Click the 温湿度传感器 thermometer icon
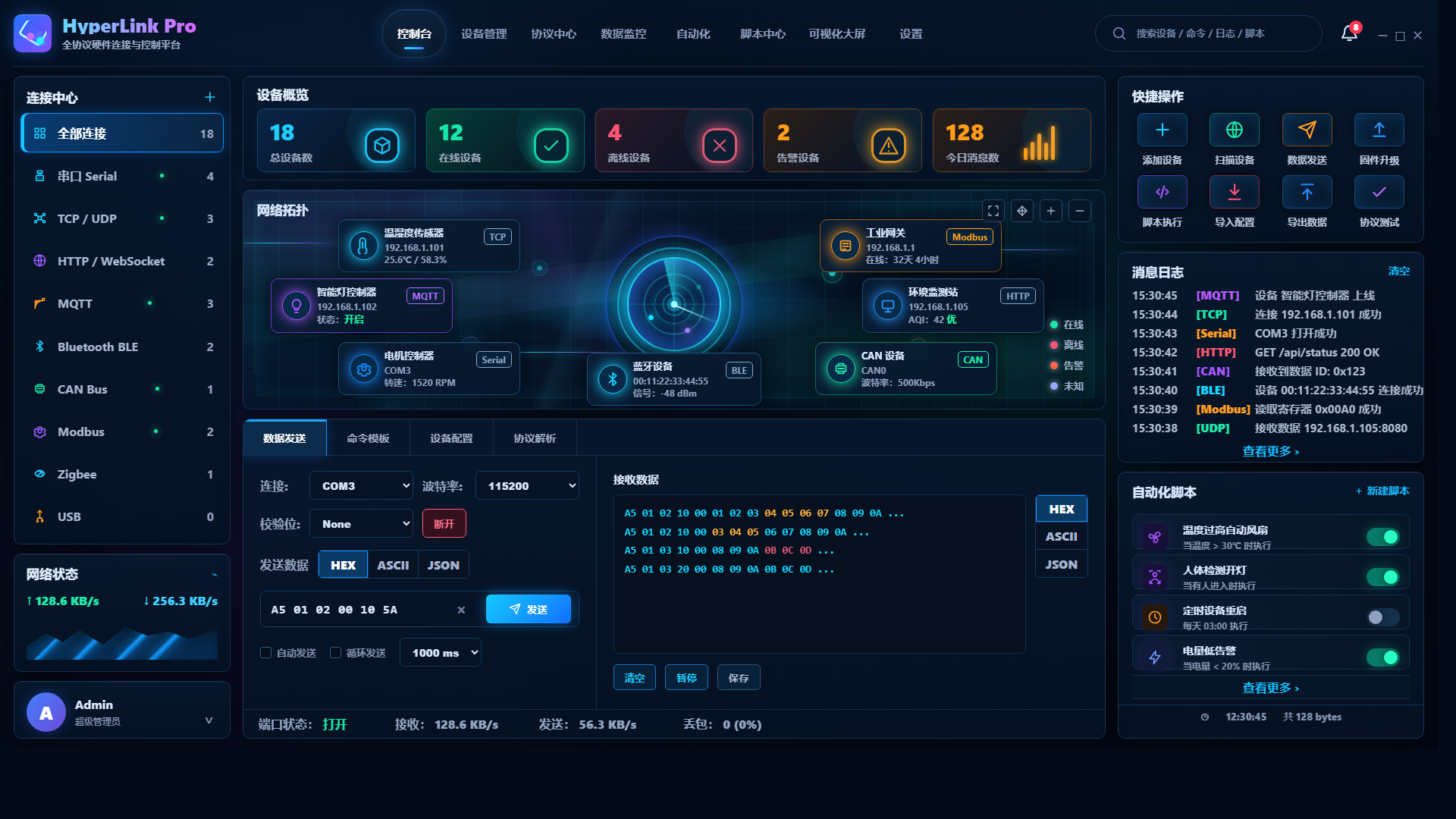Viewport: 1456px width, 819px height. click(363, 246)
